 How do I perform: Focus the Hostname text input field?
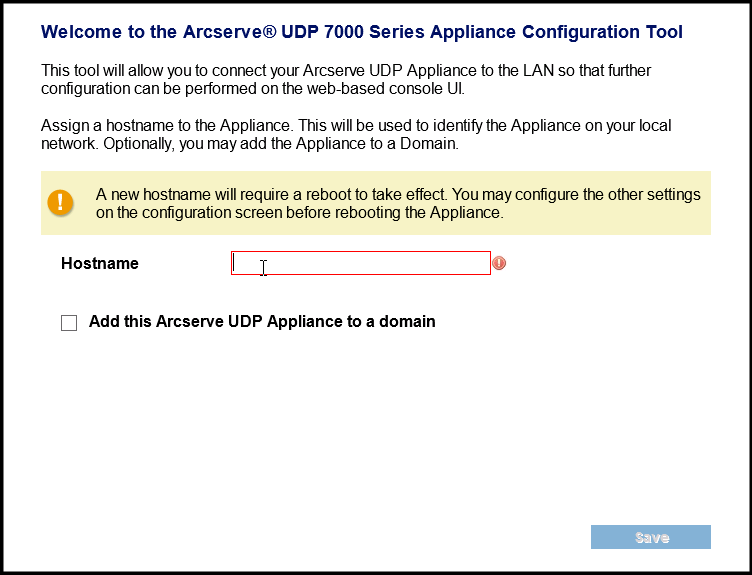point(360,263)
